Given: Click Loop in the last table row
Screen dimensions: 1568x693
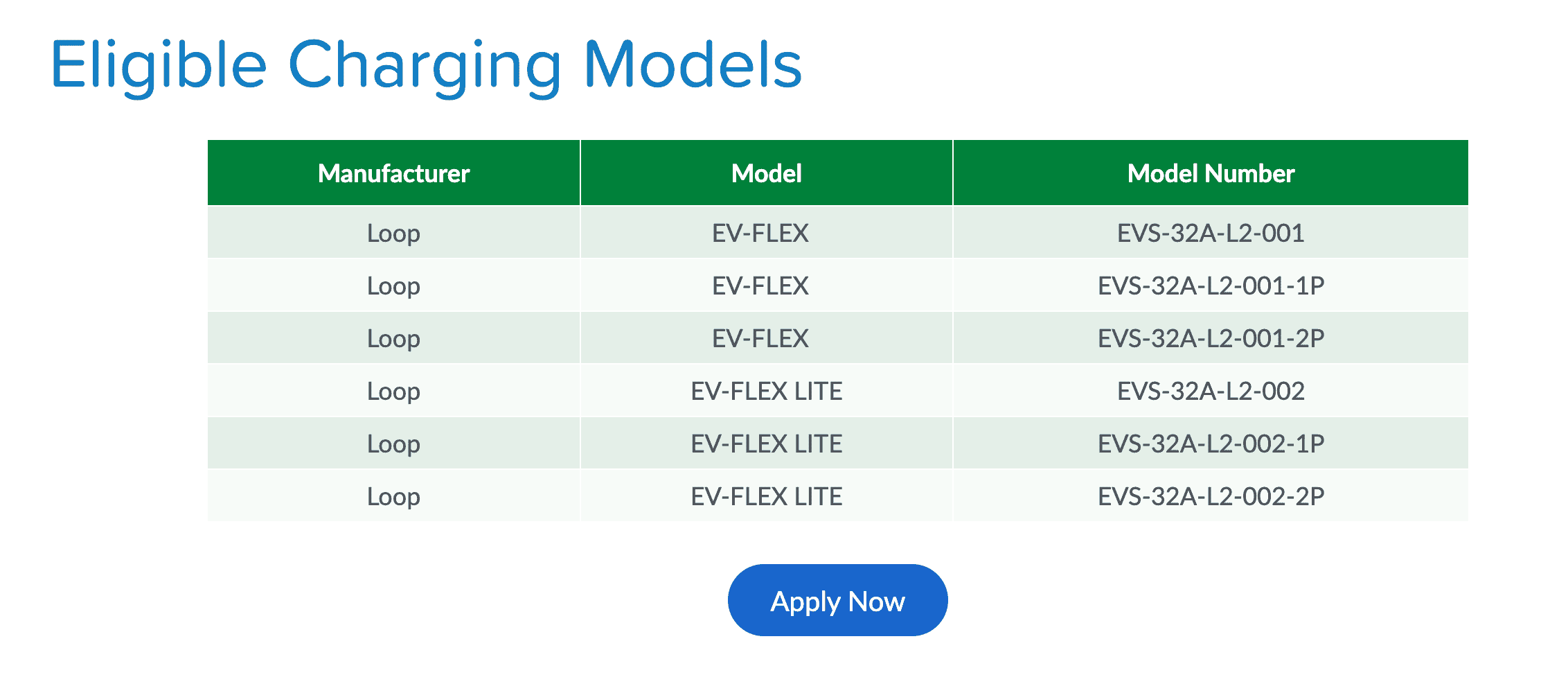Looking at the screenshot, I should [393, 496].
